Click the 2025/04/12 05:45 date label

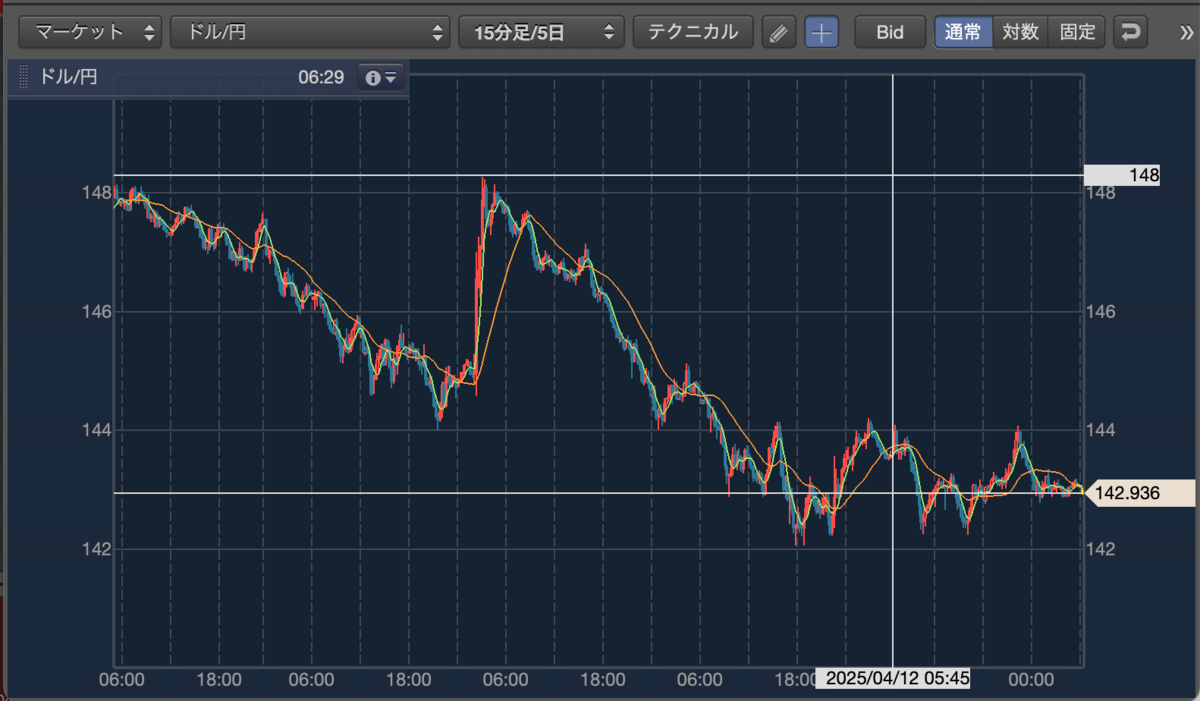[898, 679]
